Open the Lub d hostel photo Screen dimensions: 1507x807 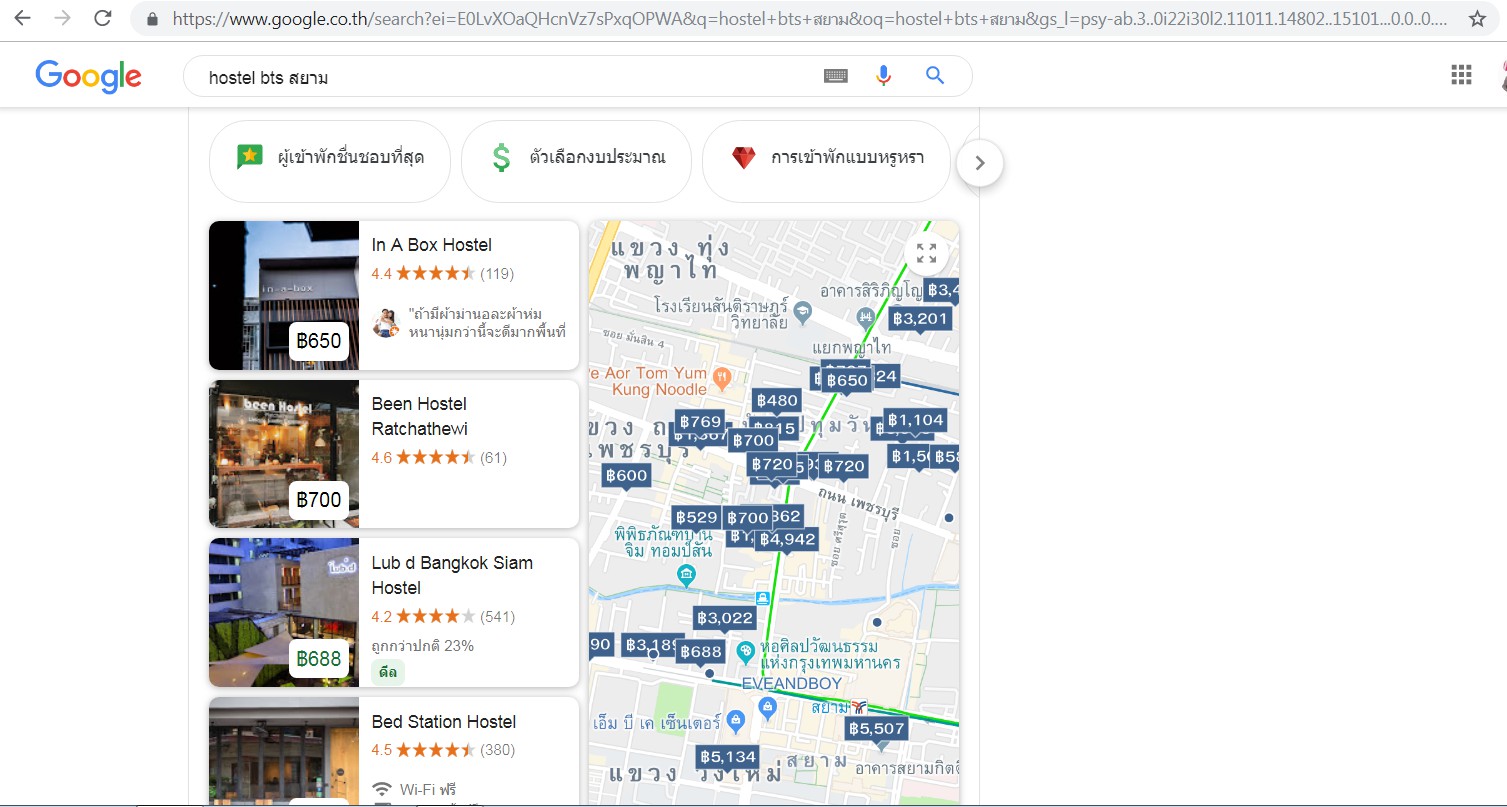point(284,612)
